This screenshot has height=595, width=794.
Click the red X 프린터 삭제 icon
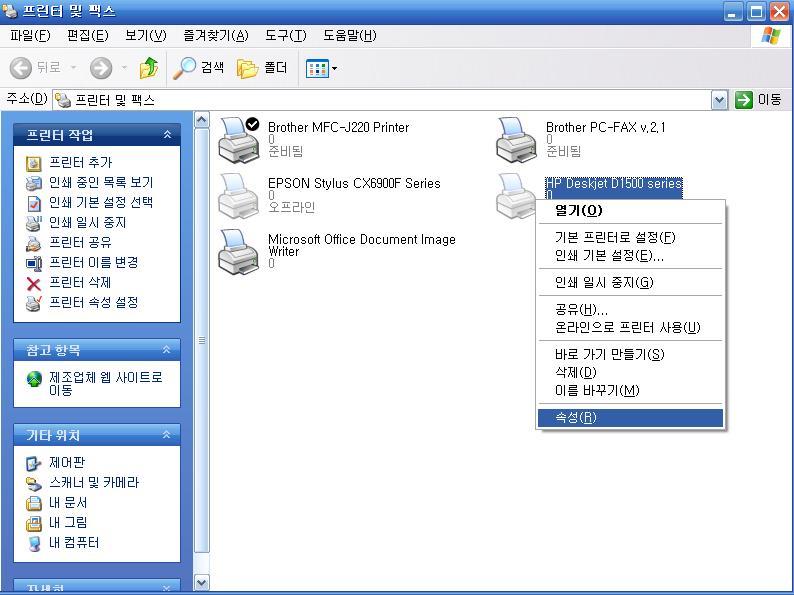(33, 283)
